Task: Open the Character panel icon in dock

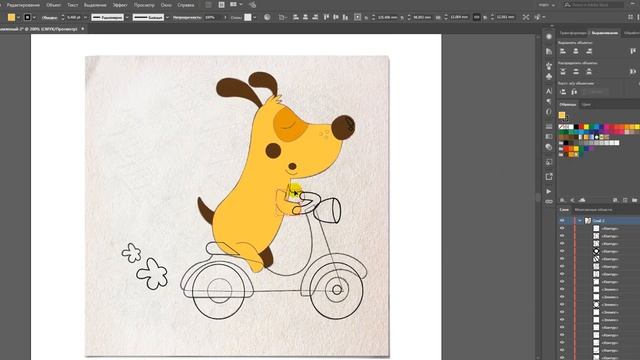Action: [x=549, y=91]
